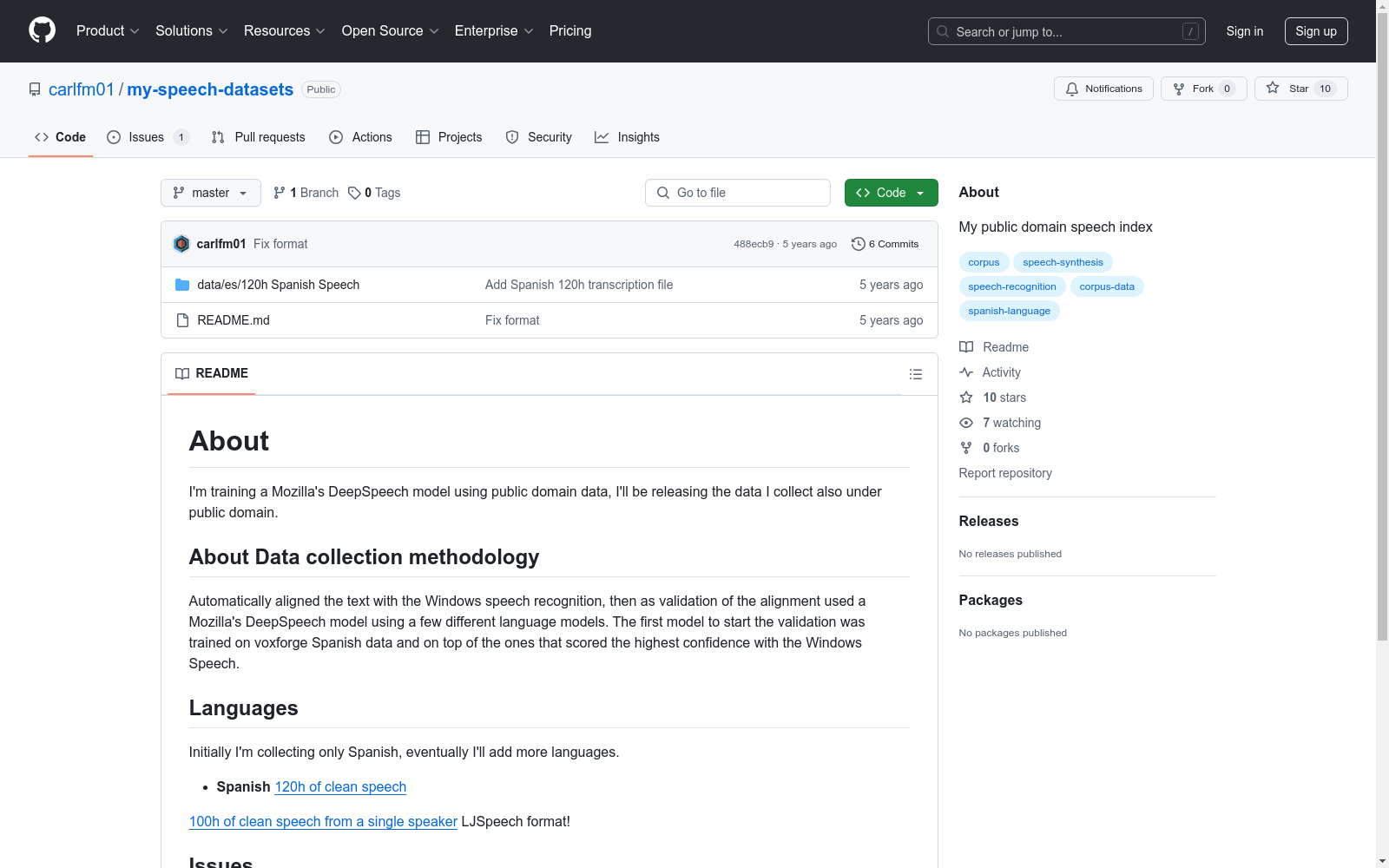Screen dimensions: 1389x868
Task: Open commit hash 488ecb9
Action: click(754, 244)
